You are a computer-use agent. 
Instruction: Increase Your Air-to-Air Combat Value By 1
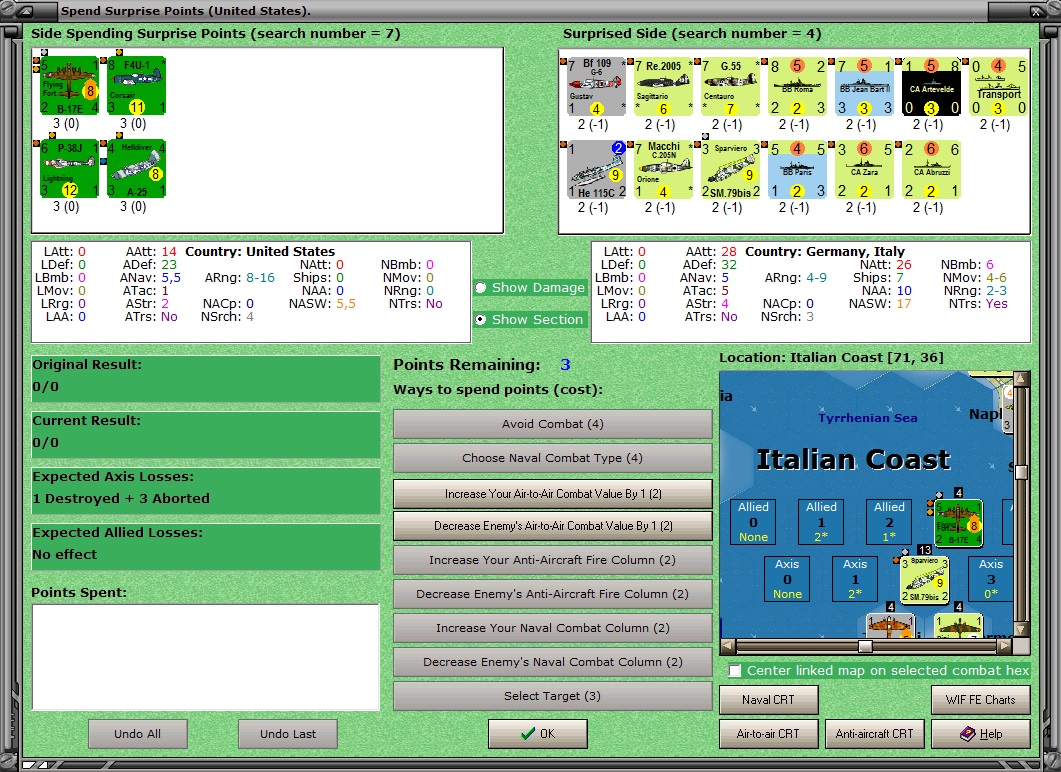click(x=552, y=494)
